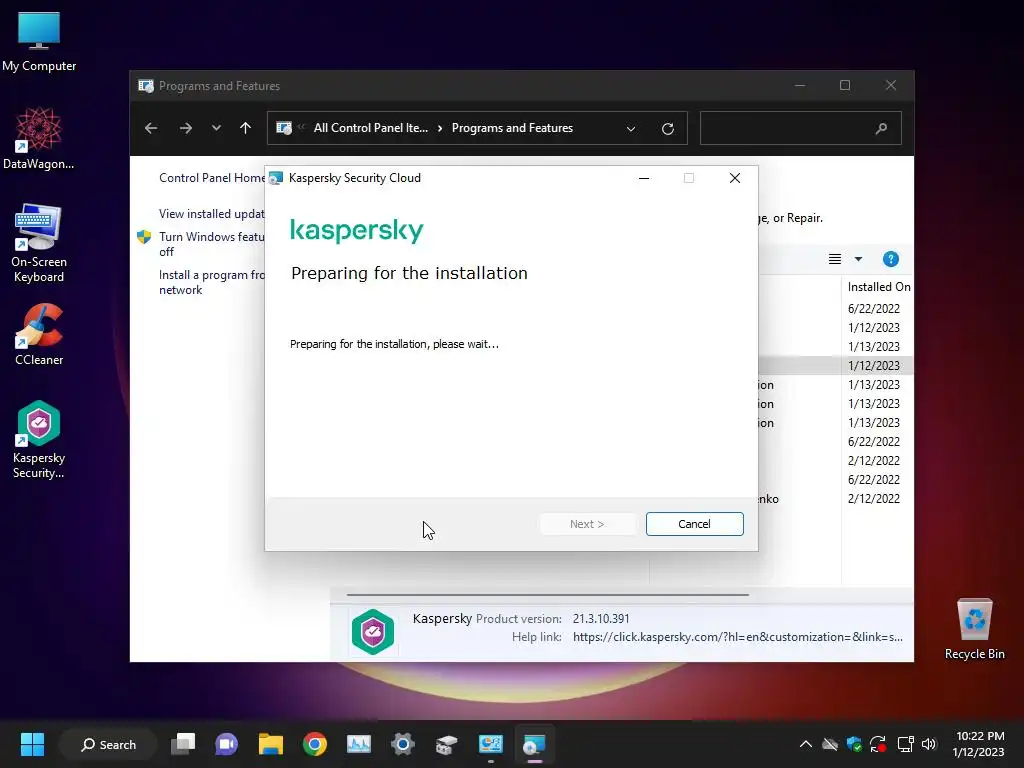Open the performance monitor taskbar icon
The height and width of the screenshot is (768, 1024).
(x=359, y=744)
